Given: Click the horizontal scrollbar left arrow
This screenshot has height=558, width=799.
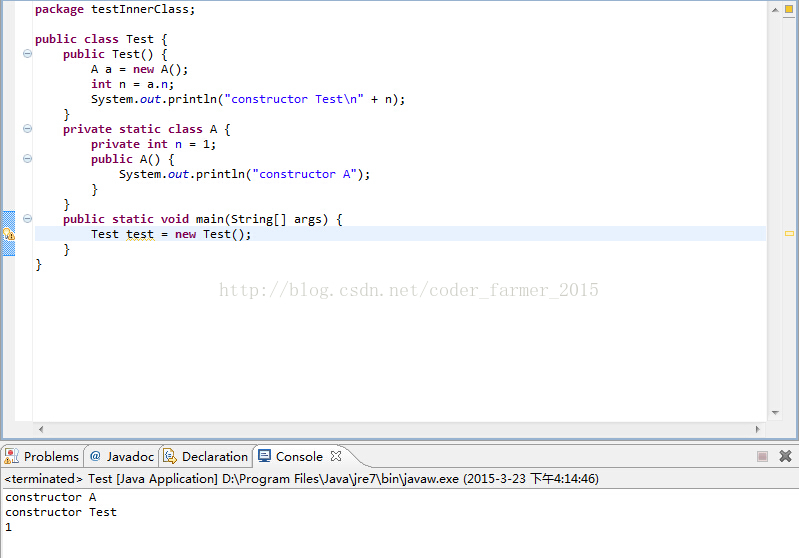Looking at the screenshot, I should 41,430.
